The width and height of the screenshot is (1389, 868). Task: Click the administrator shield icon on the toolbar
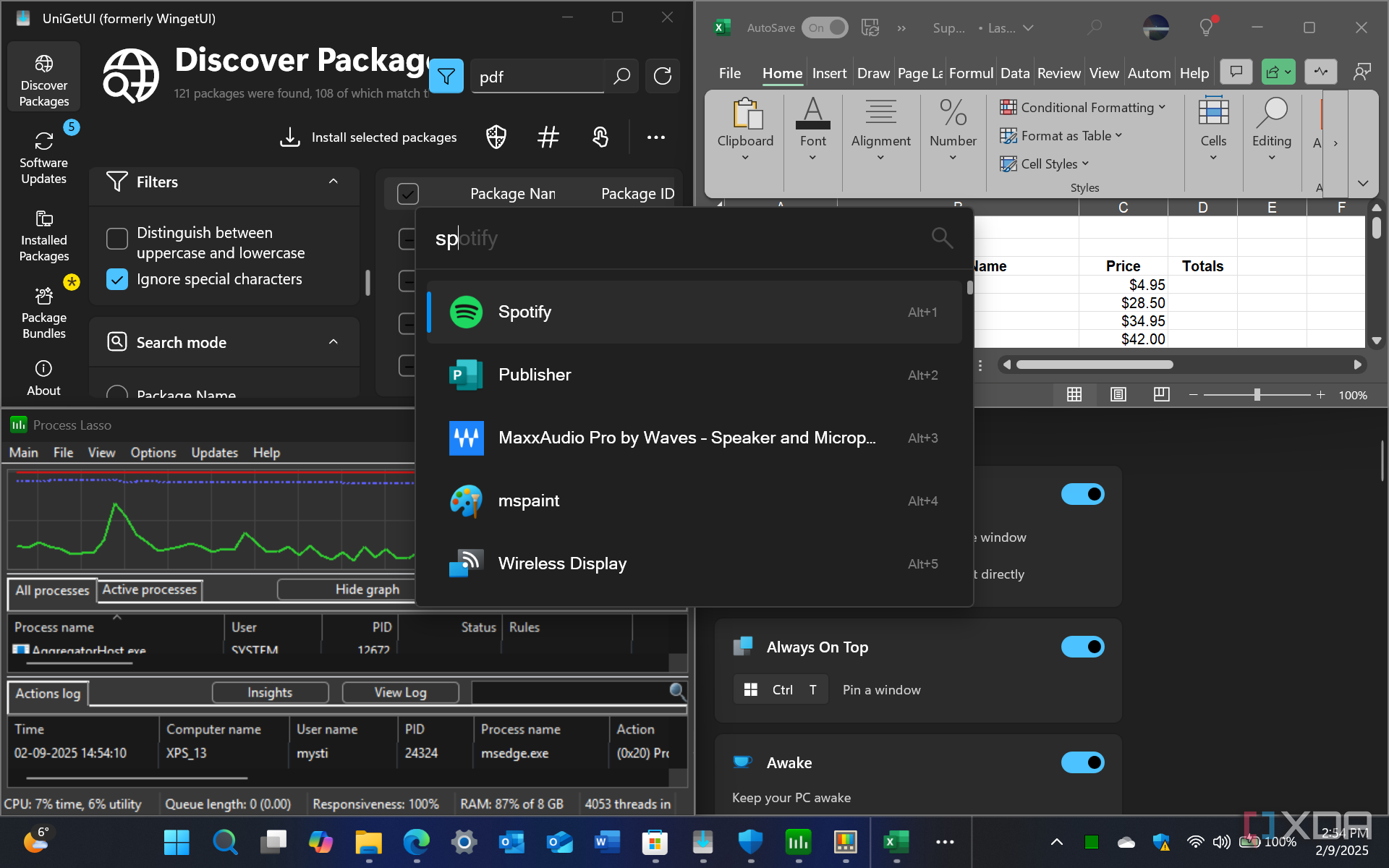(x=496, y=137)
